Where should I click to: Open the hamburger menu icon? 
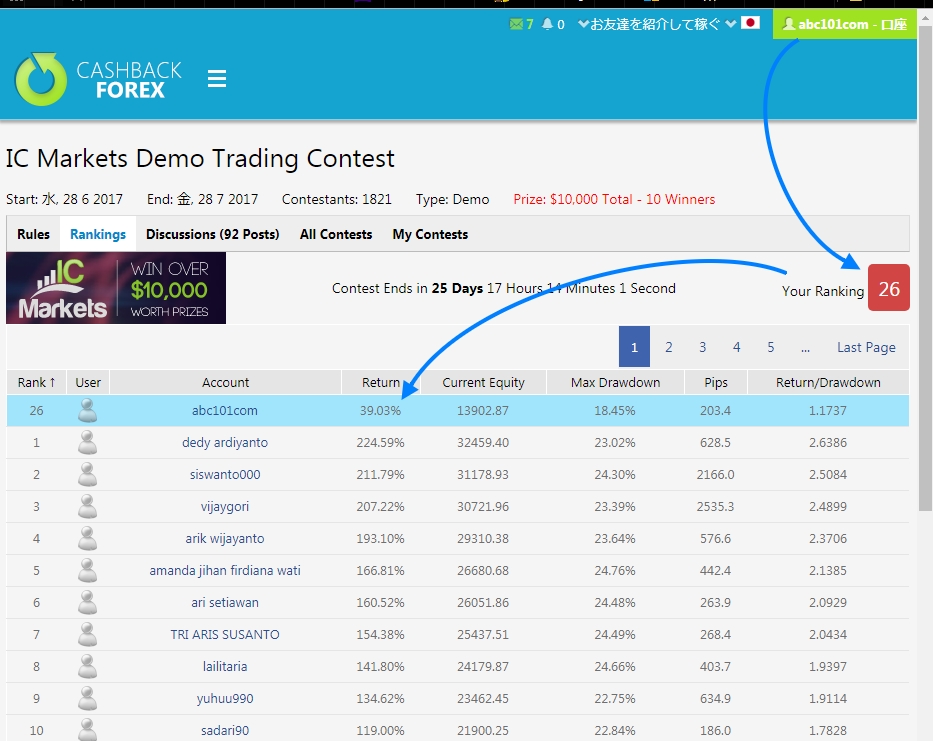[217, 79]
